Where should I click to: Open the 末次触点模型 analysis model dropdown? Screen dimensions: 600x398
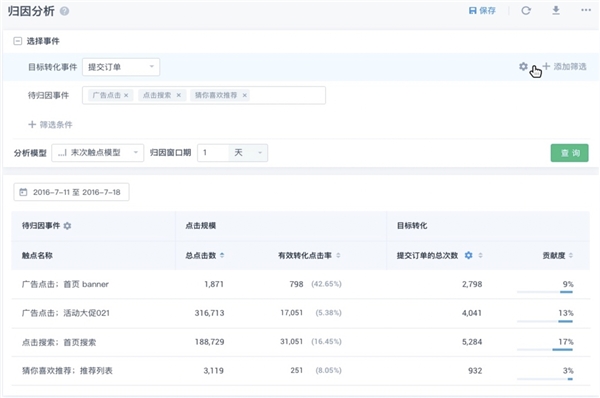coord(98,153)
